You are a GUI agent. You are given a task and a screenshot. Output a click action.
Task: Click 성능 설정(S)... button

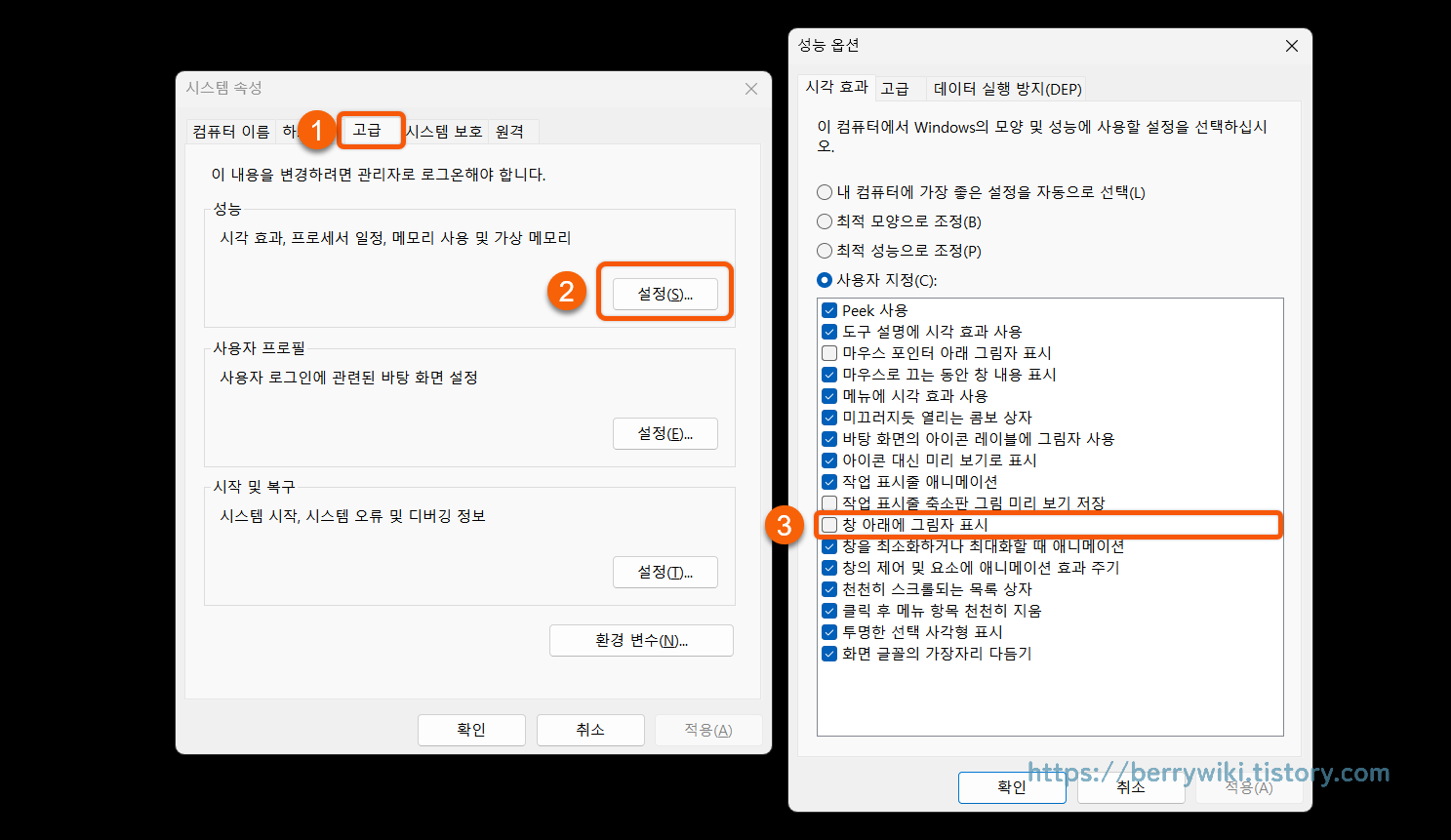(665, 294)
